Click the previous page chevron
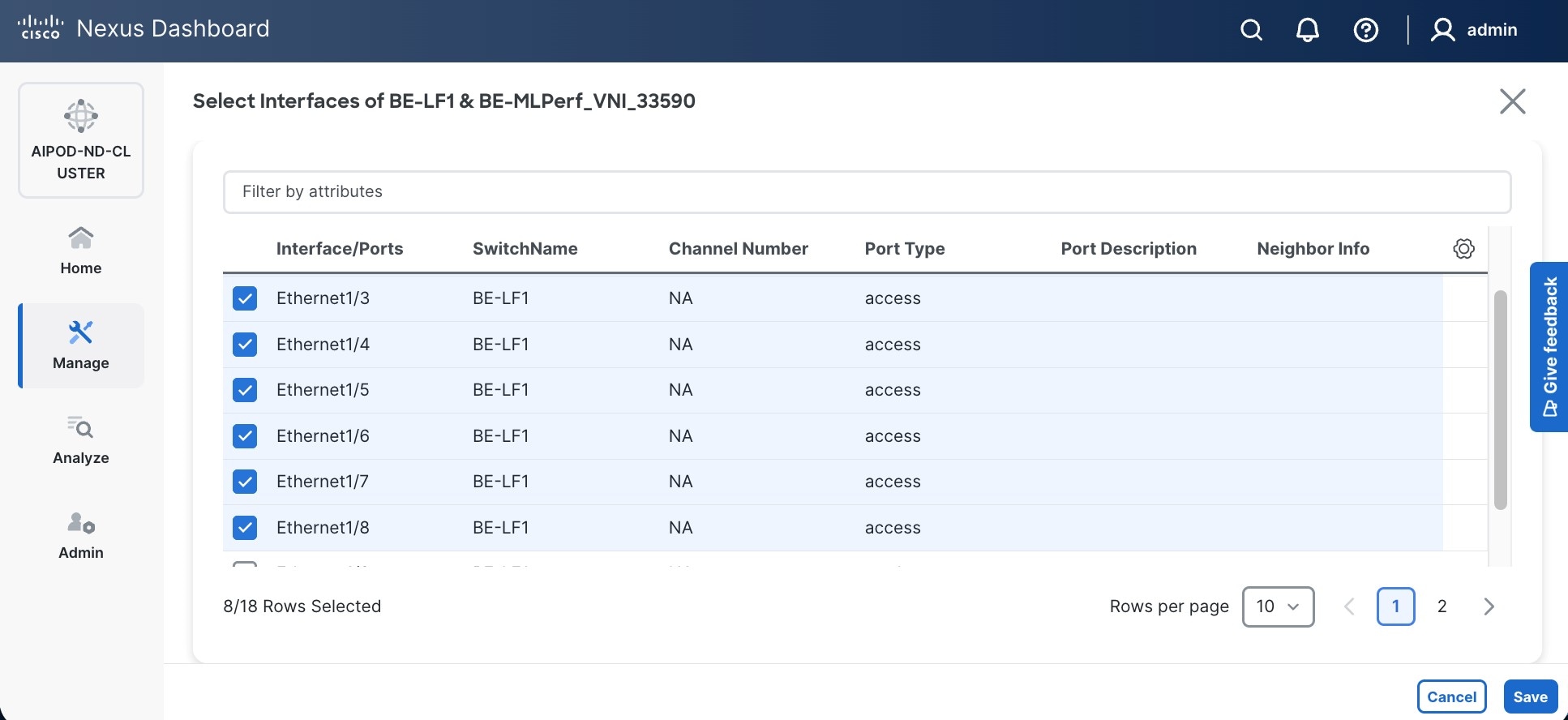The width and height of the screenshot is (1568, 720). [x=1349, y=606]
